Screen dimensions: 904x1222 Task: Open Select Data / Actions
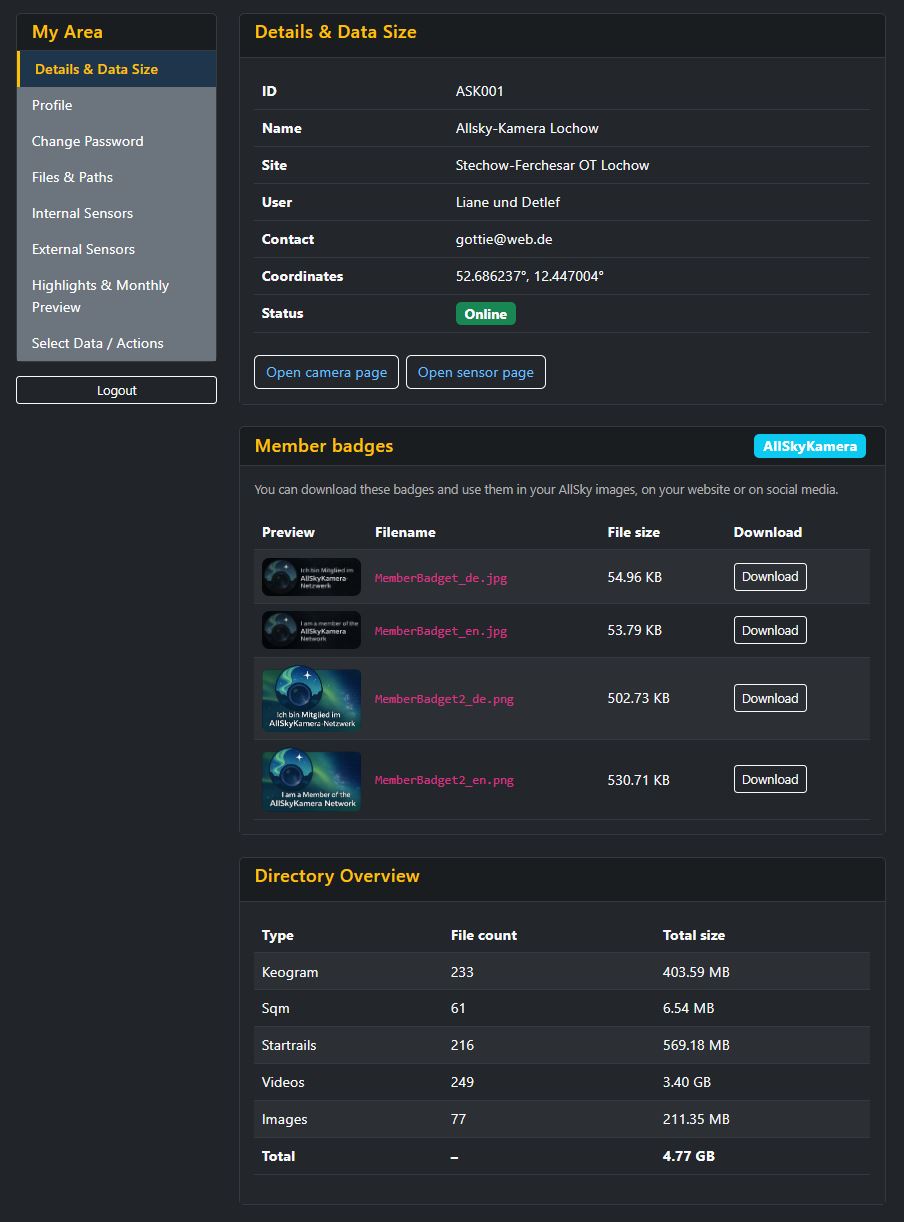pos(97,343)
